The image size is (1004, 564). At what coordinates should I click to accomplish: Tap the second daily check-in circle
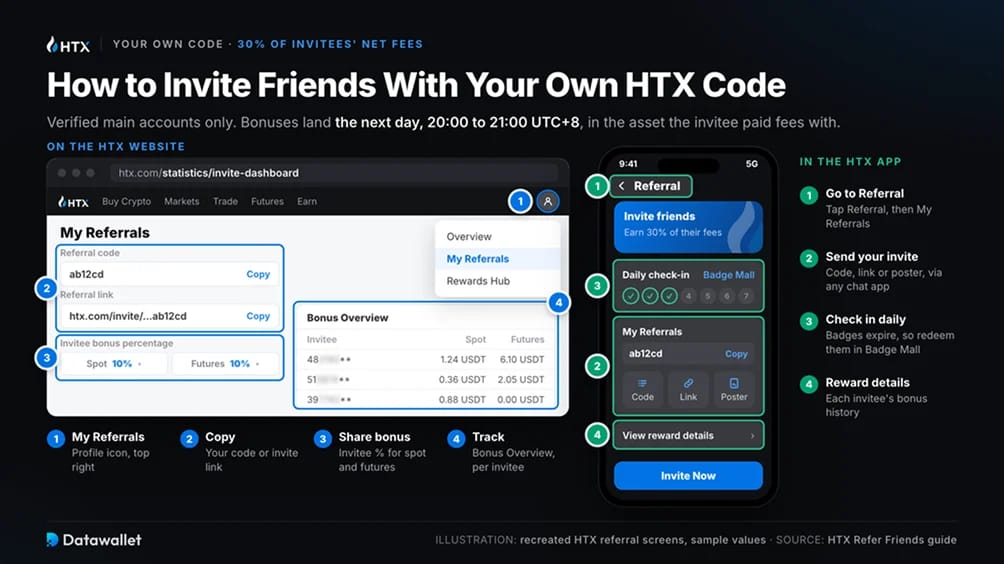(x=650, y=296)
